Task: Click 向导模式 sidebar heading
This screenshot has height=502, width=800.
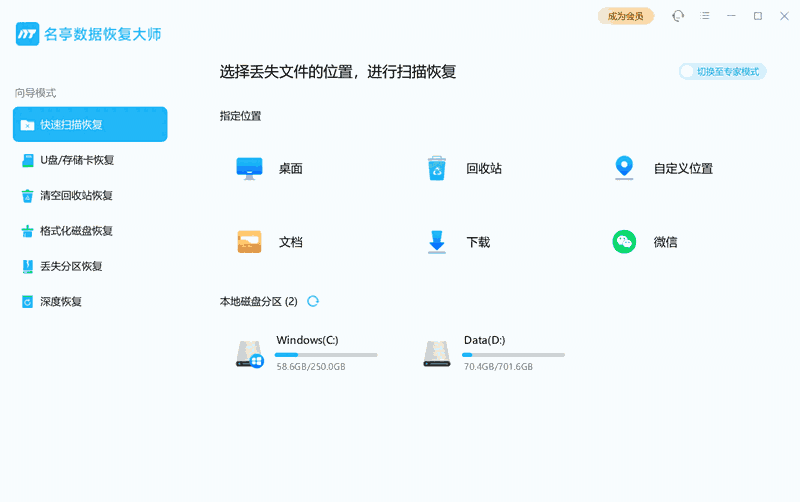Action: pyautogui.click(x=35, y=93)
